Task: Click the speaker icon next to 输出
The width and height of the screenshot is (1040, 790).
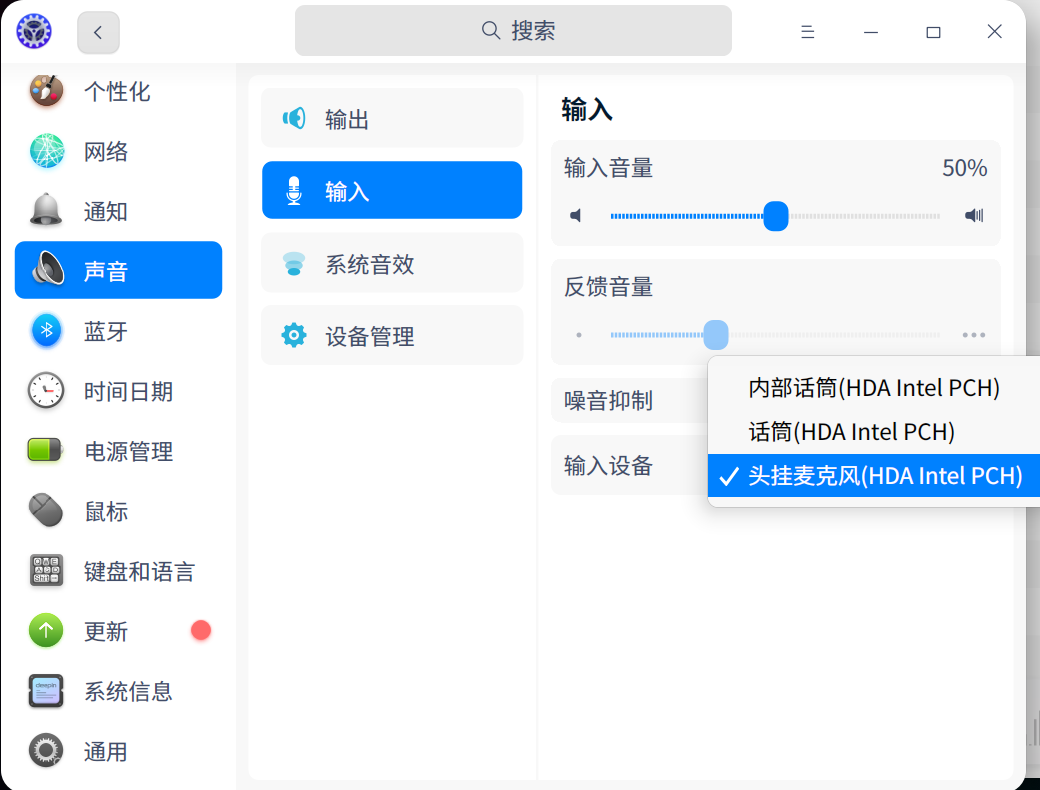Action: click(294, 119)
